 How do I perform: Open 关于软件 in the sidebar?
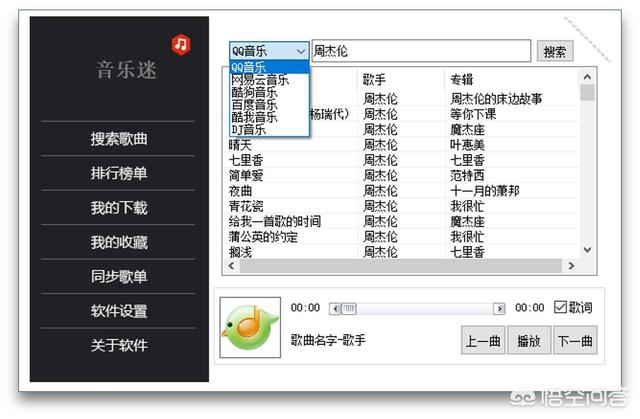pyautogui.click(x=118, y=345)
